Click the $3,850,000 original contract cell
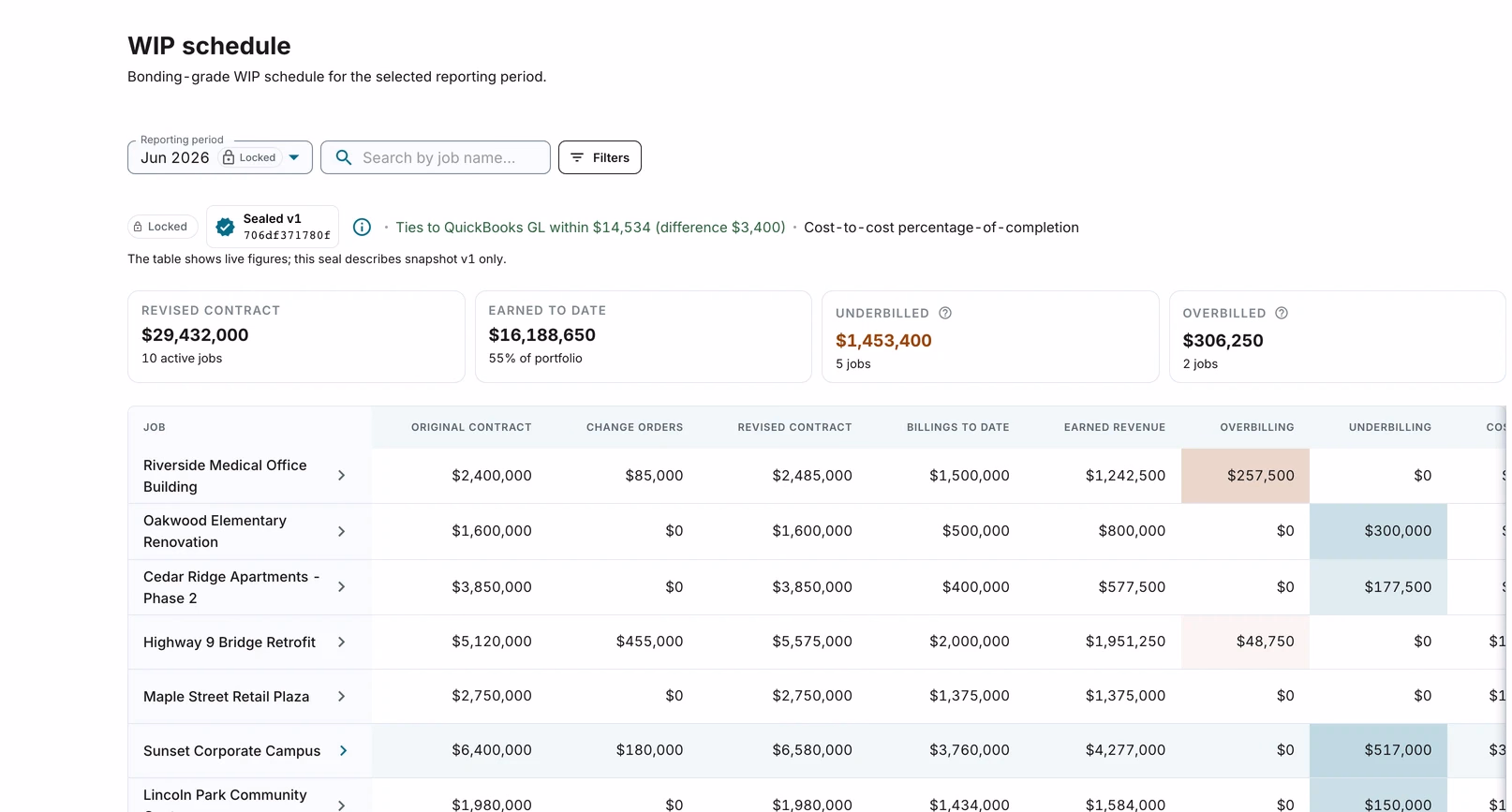 point(492,587)
